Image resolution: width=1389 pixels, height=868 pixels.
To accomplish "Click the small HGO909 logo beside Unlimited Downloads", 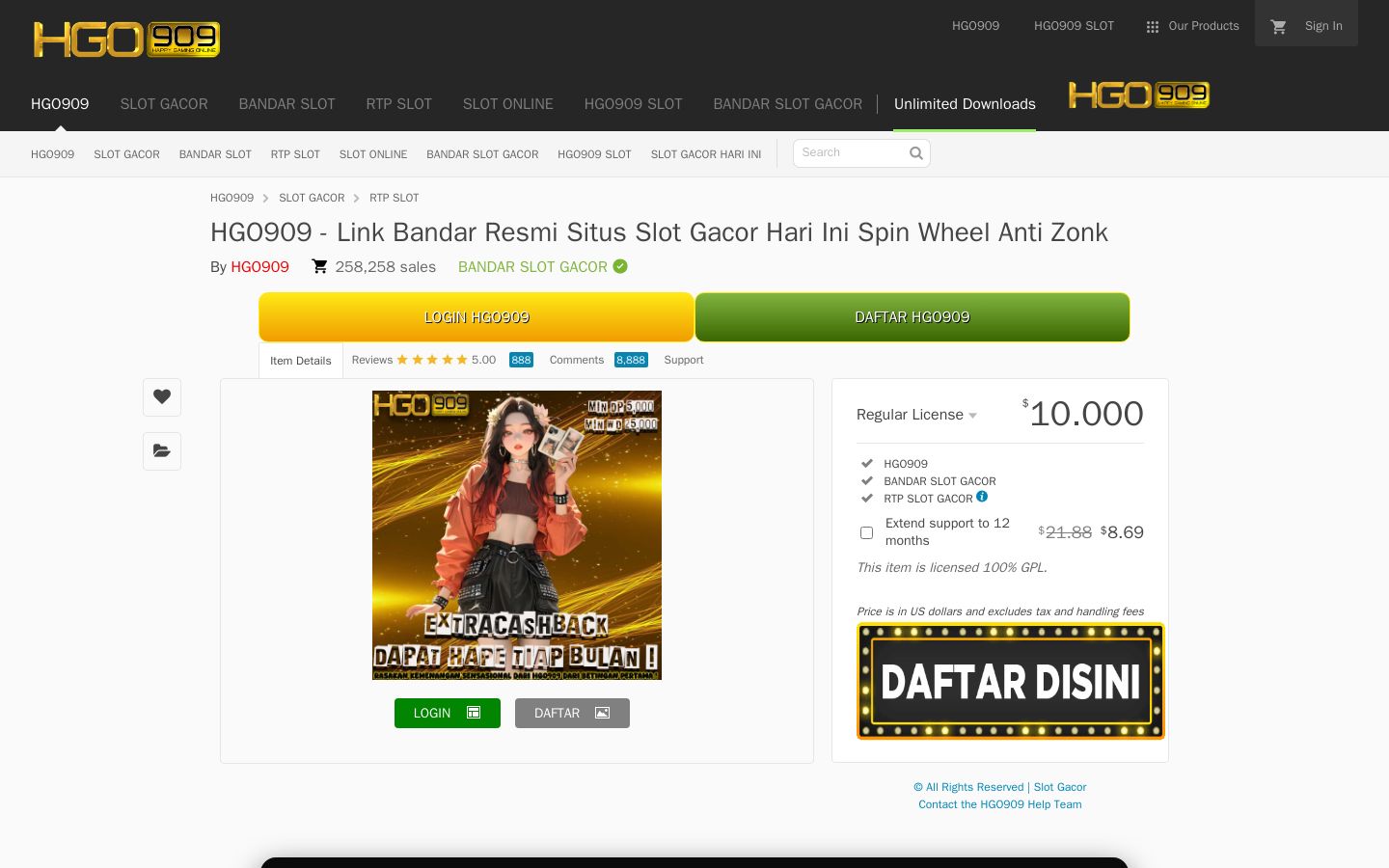I will click(x=1139, y=95).
